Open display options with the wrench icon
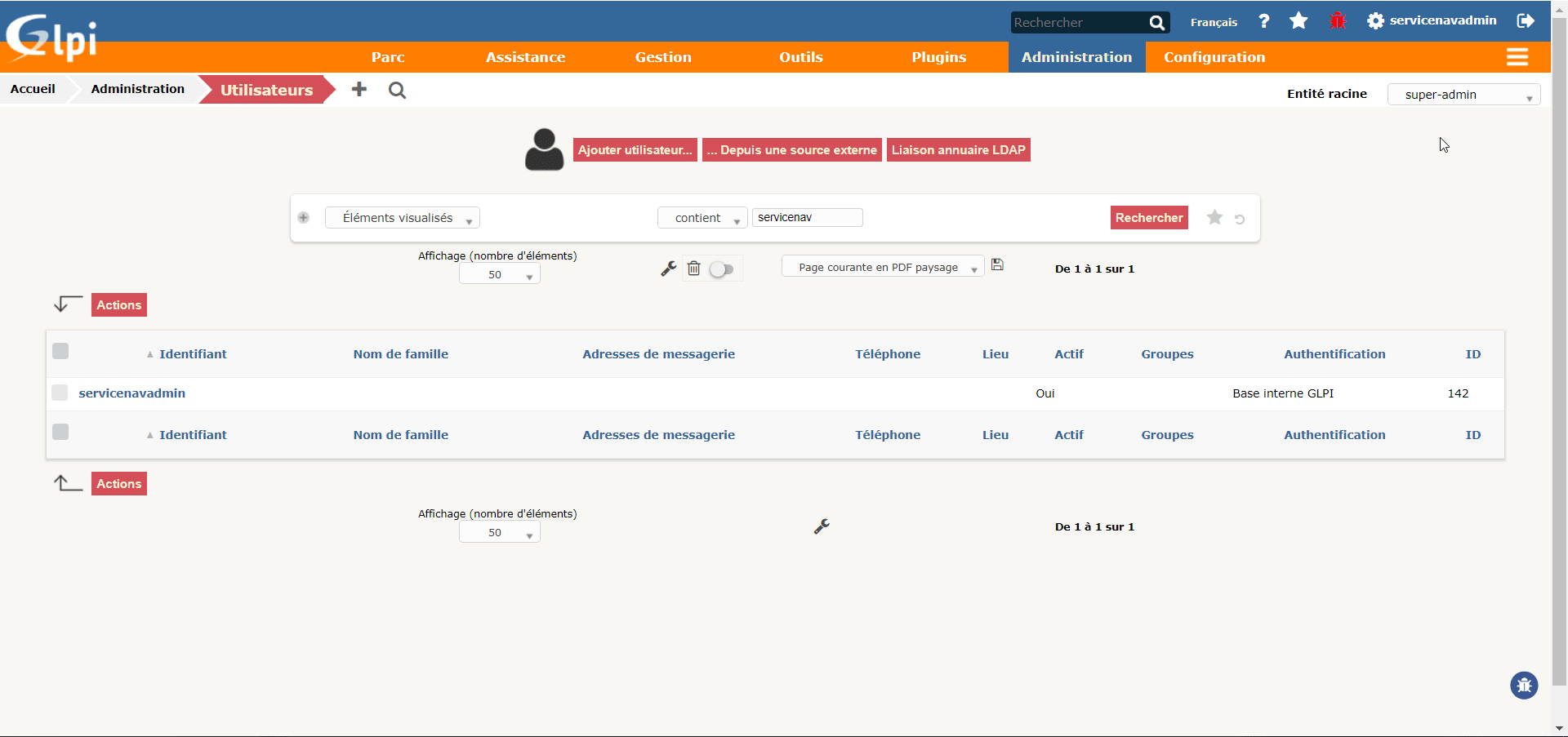 pyautogui.click(x=669, y=268)
